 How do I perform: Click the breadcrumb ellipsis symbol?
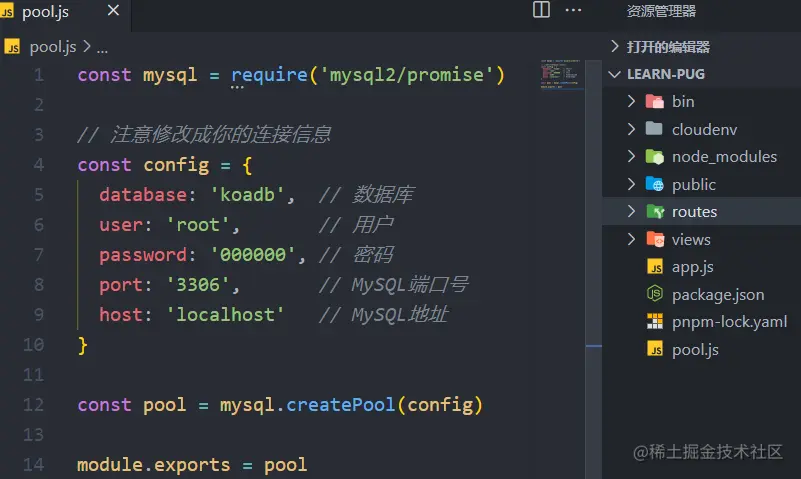(x=102, y=49)
